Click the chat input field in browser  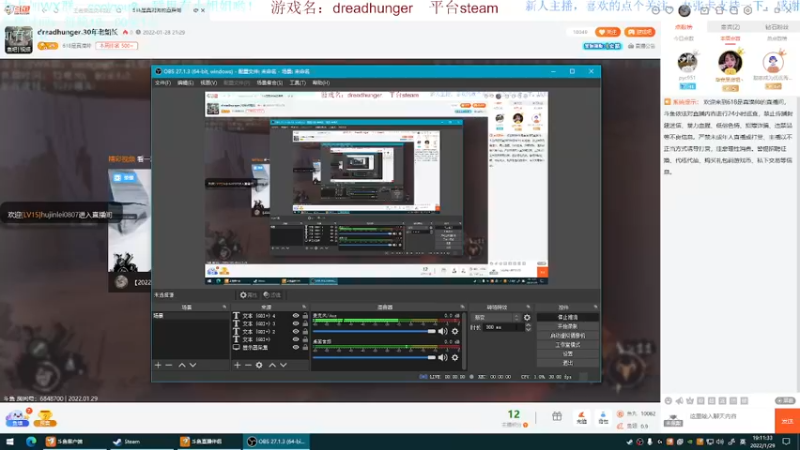coord(727,416)
